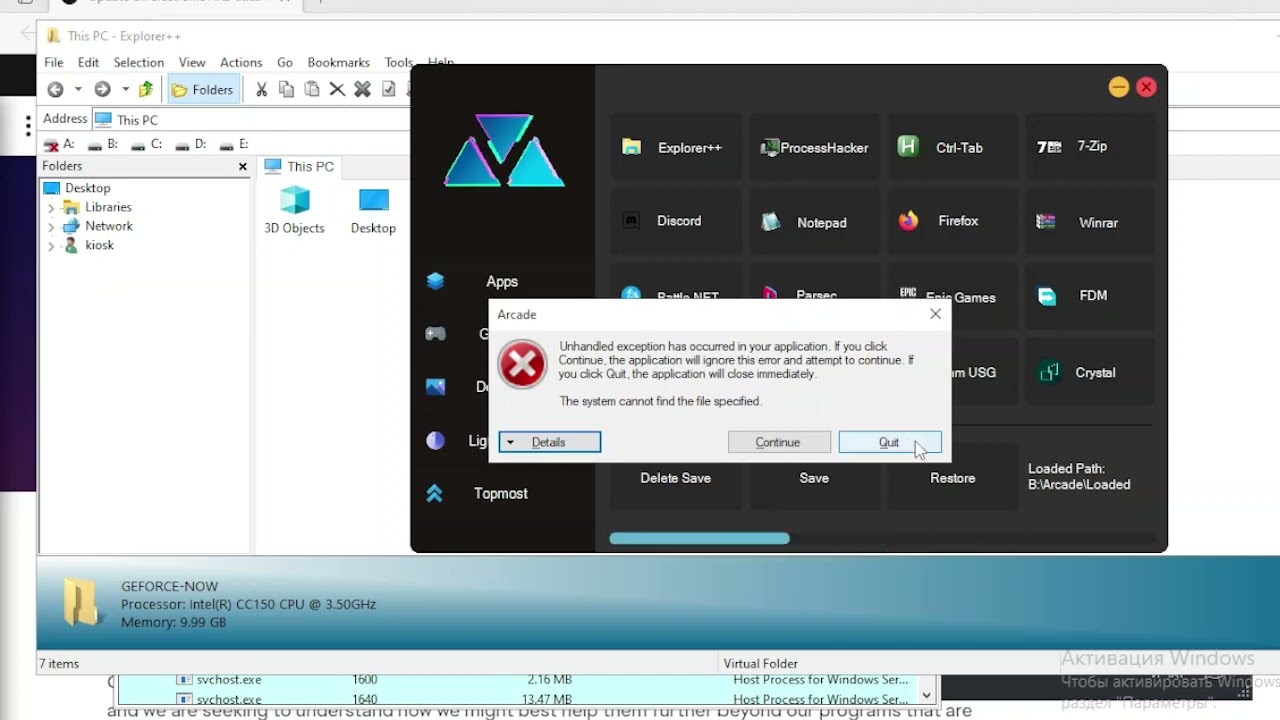Screen dimensions: 1280x720
Task: Close the Folders pane
Action: pos(242,167)
